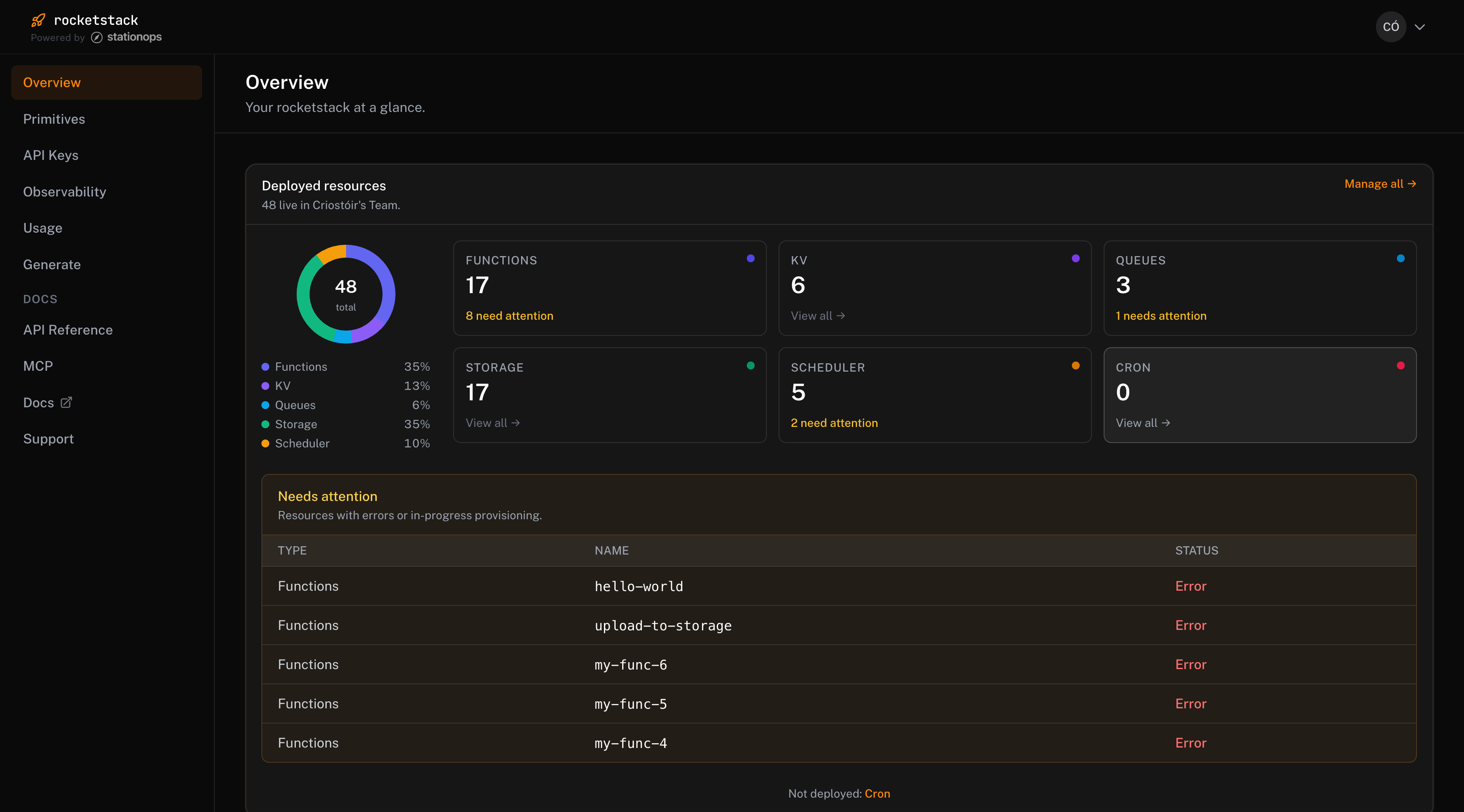The height and width of the screenshot is (812, 1464).
Task: Select the hello-world function row
Action: [x=839, y=586]
